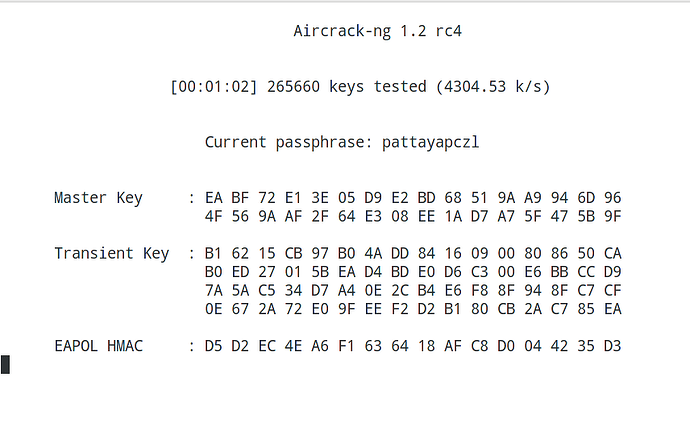Image resolution: width=690 pixels, height=427 pixels.
Task: Click the Transient Key label
Action: click(111, 253)
